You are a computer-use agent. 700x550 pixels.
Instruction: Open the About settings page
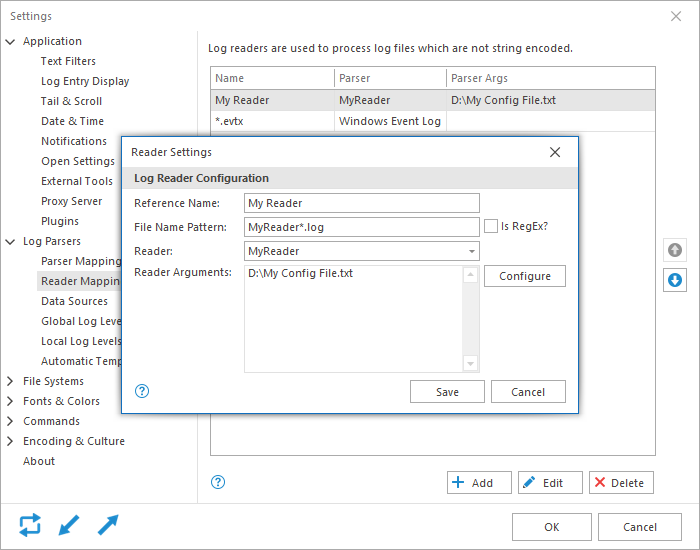39,461
